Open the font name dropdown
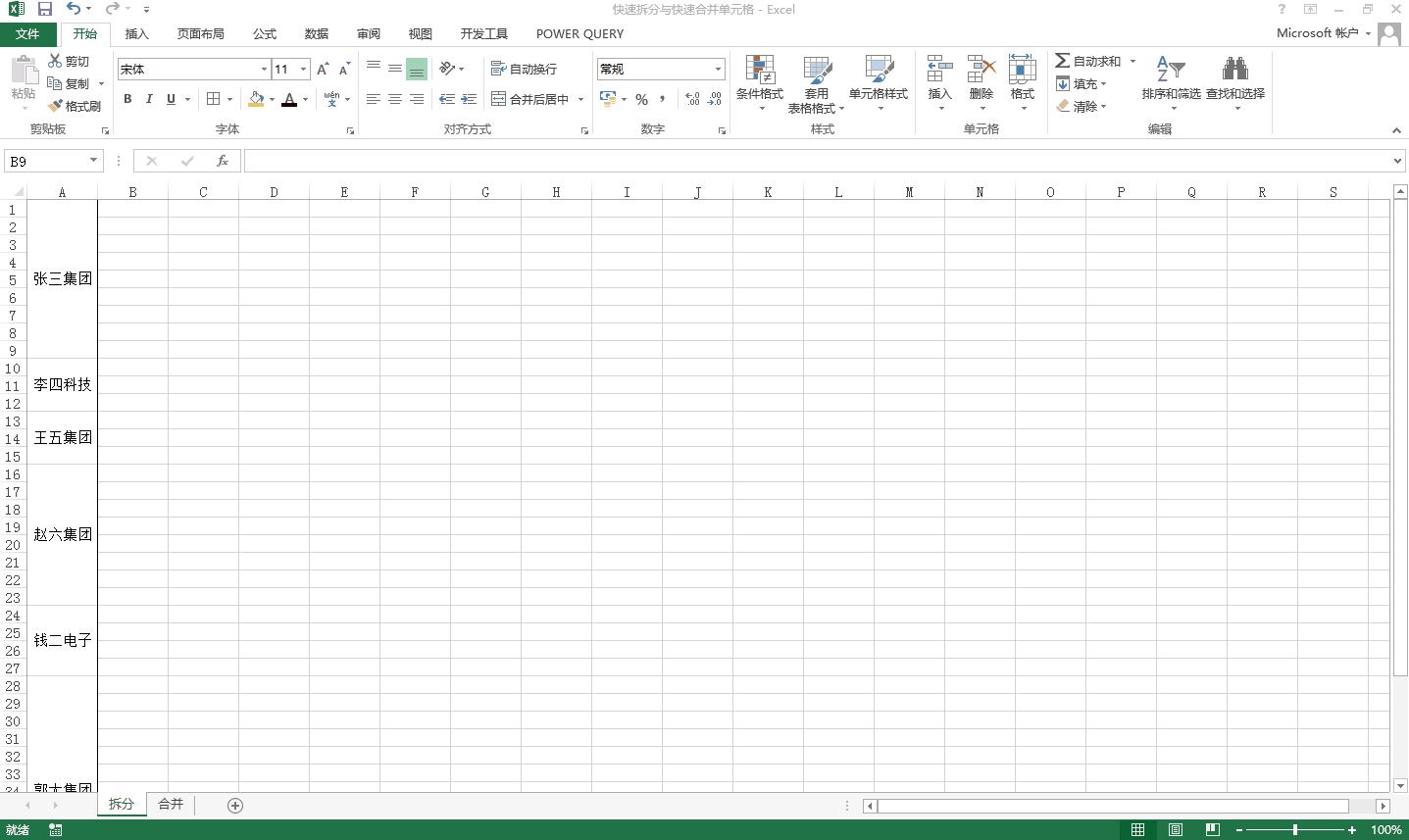The height and width of the screenshot is (840, 1409). pos(264,70)
